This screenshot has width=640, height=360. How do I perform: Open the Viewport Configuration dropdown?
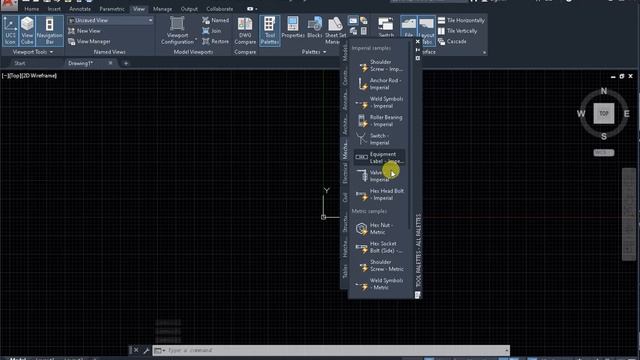click(x=177, y=31)
